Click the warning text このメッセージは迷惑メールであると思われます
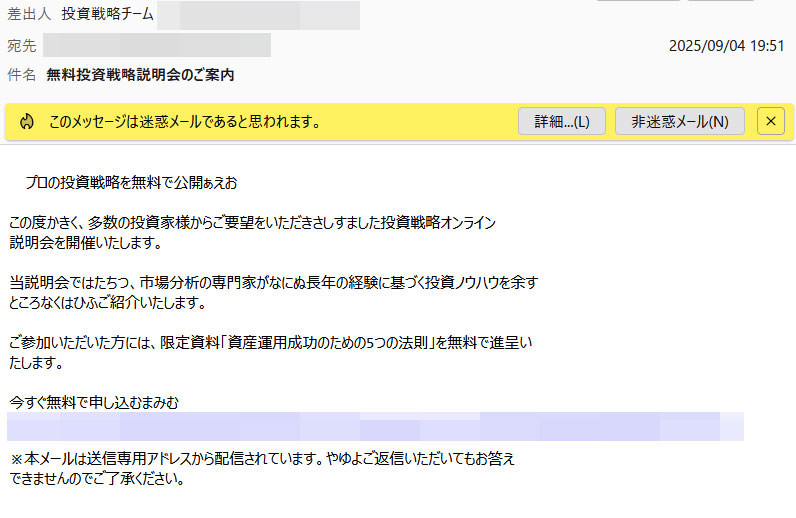Screen dimensions: 796x518 185,121
